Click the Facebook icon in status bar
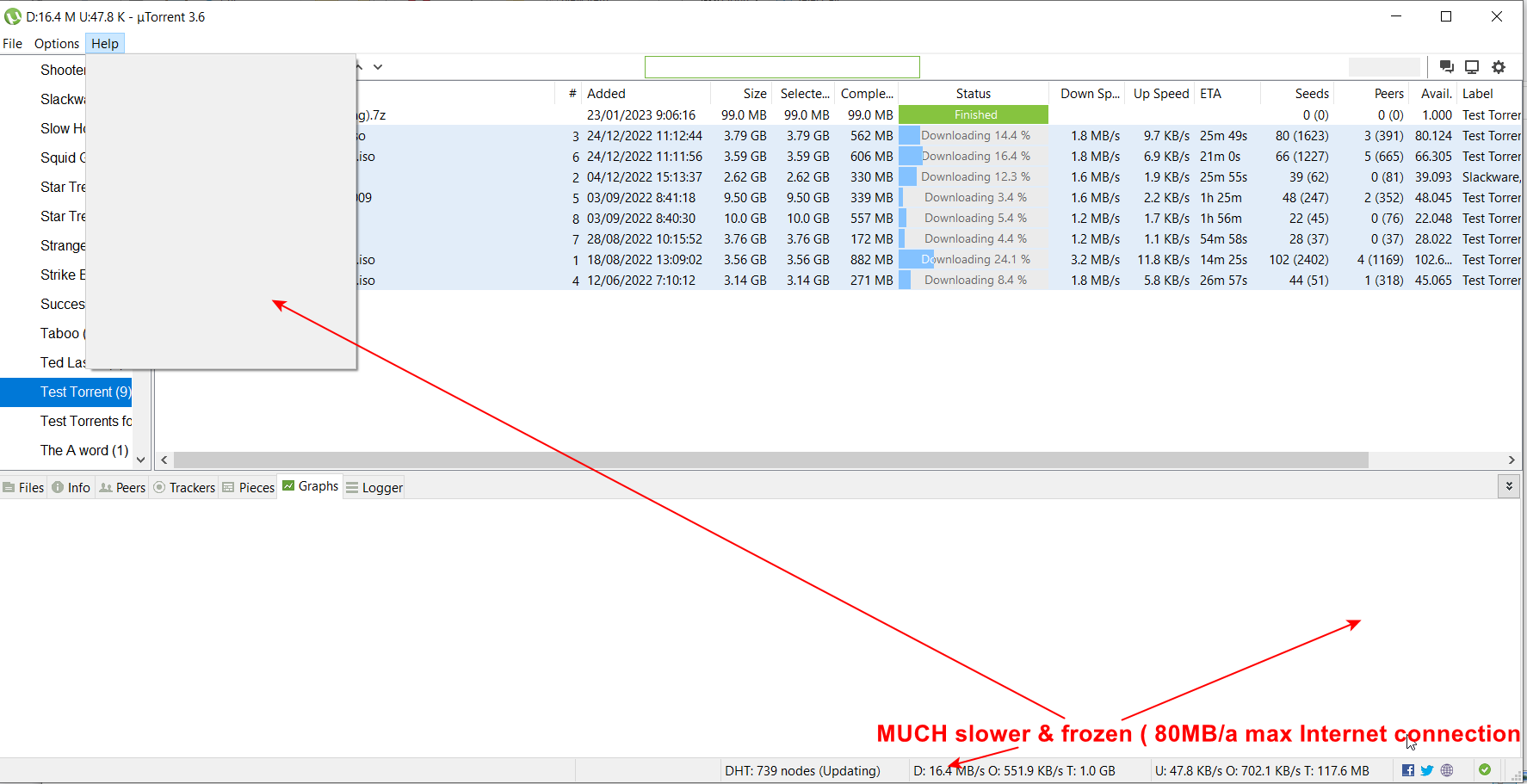The image size is (1527, 784). [1408, 770]
